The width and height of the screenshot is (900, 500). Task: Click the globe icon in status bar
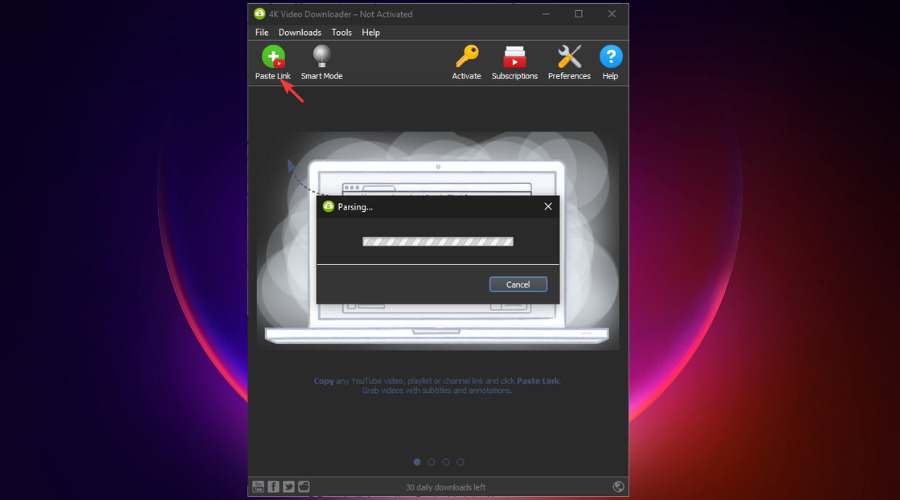(618, 487)
